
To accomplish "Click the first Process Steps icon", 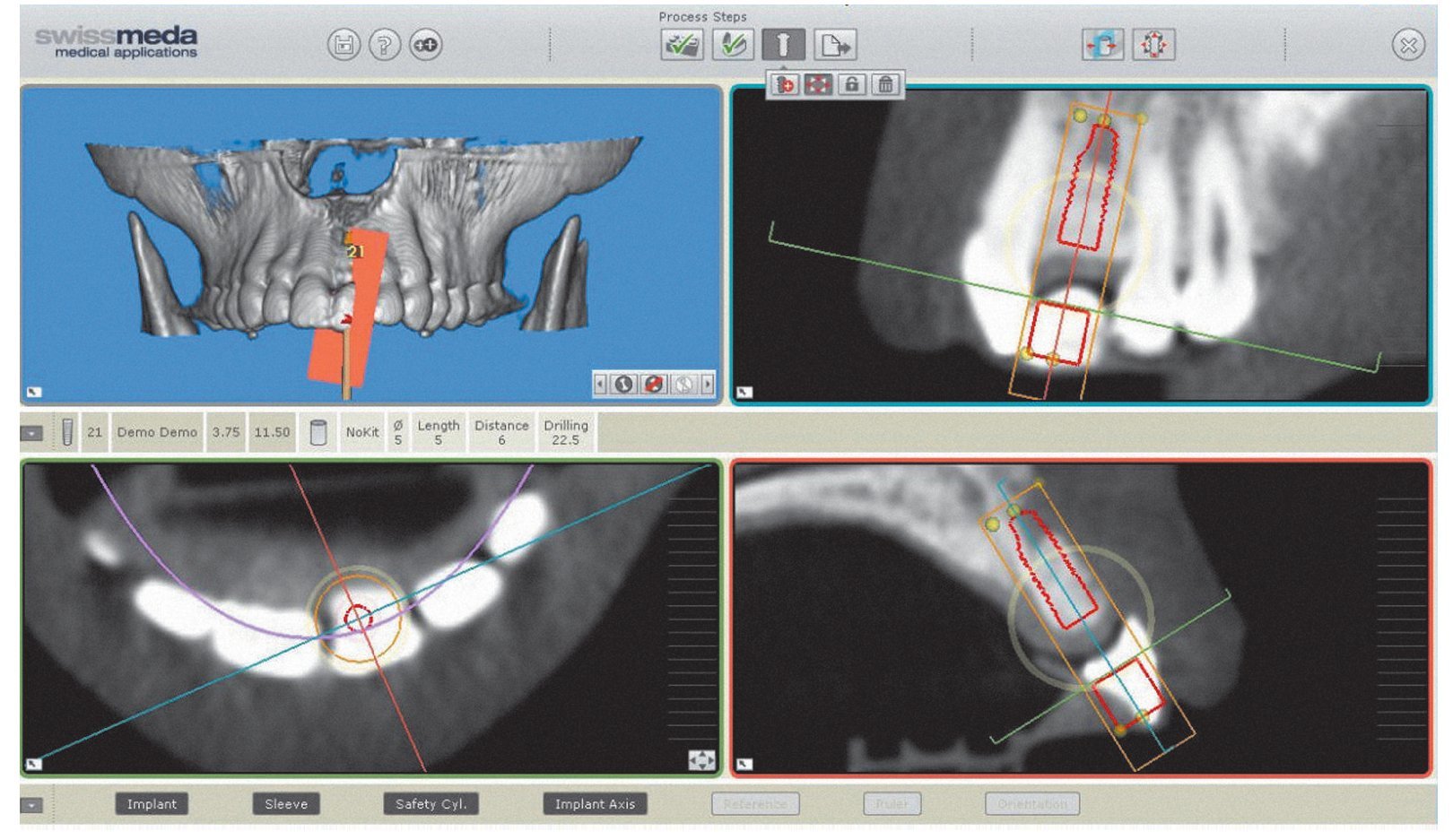I will 682,45.
